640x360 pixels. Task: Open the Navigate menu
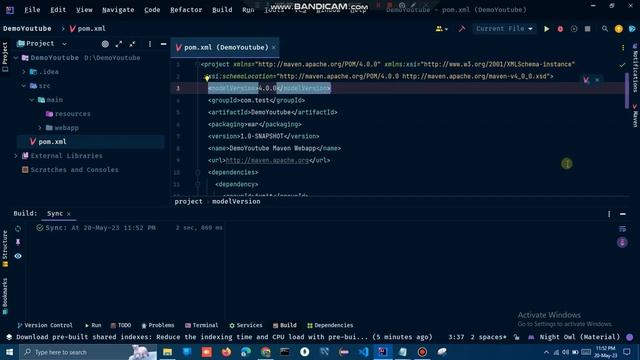click(x=118, y=9)
